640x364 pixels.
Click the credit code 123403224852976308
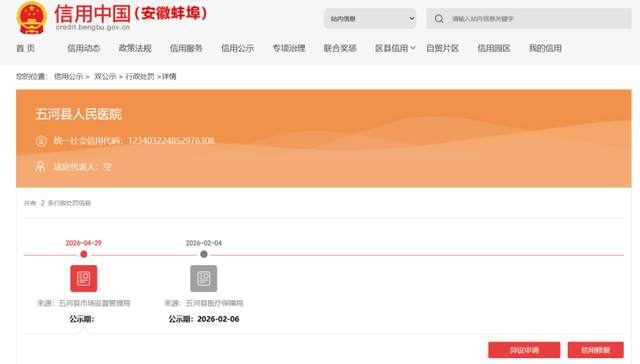point(171,141)
